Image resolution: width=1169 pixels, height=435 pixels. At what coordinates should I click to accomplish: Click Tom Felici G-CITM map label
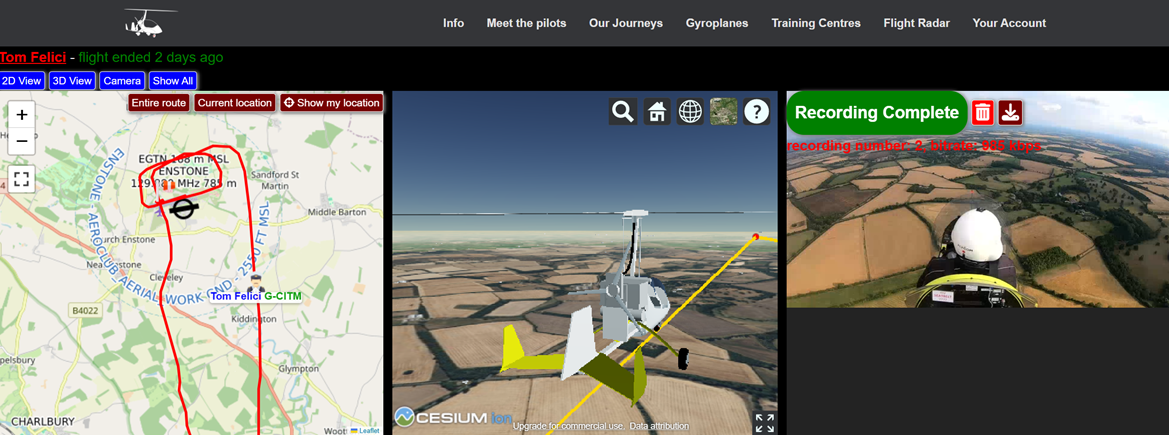[x=256, y=296]
